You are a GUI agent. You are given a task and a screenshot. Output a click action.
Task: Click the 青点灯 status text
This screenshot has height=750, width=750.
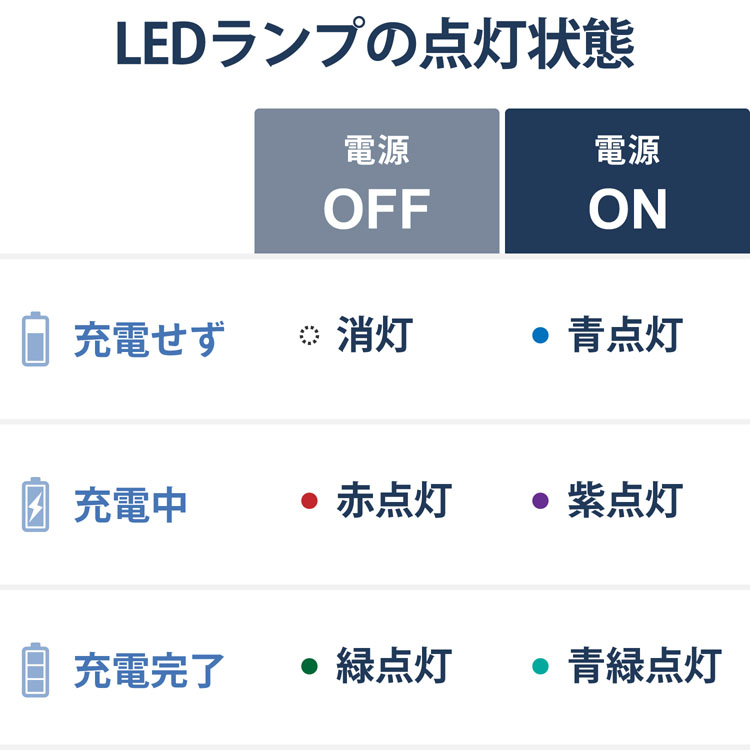coord(625,334)
